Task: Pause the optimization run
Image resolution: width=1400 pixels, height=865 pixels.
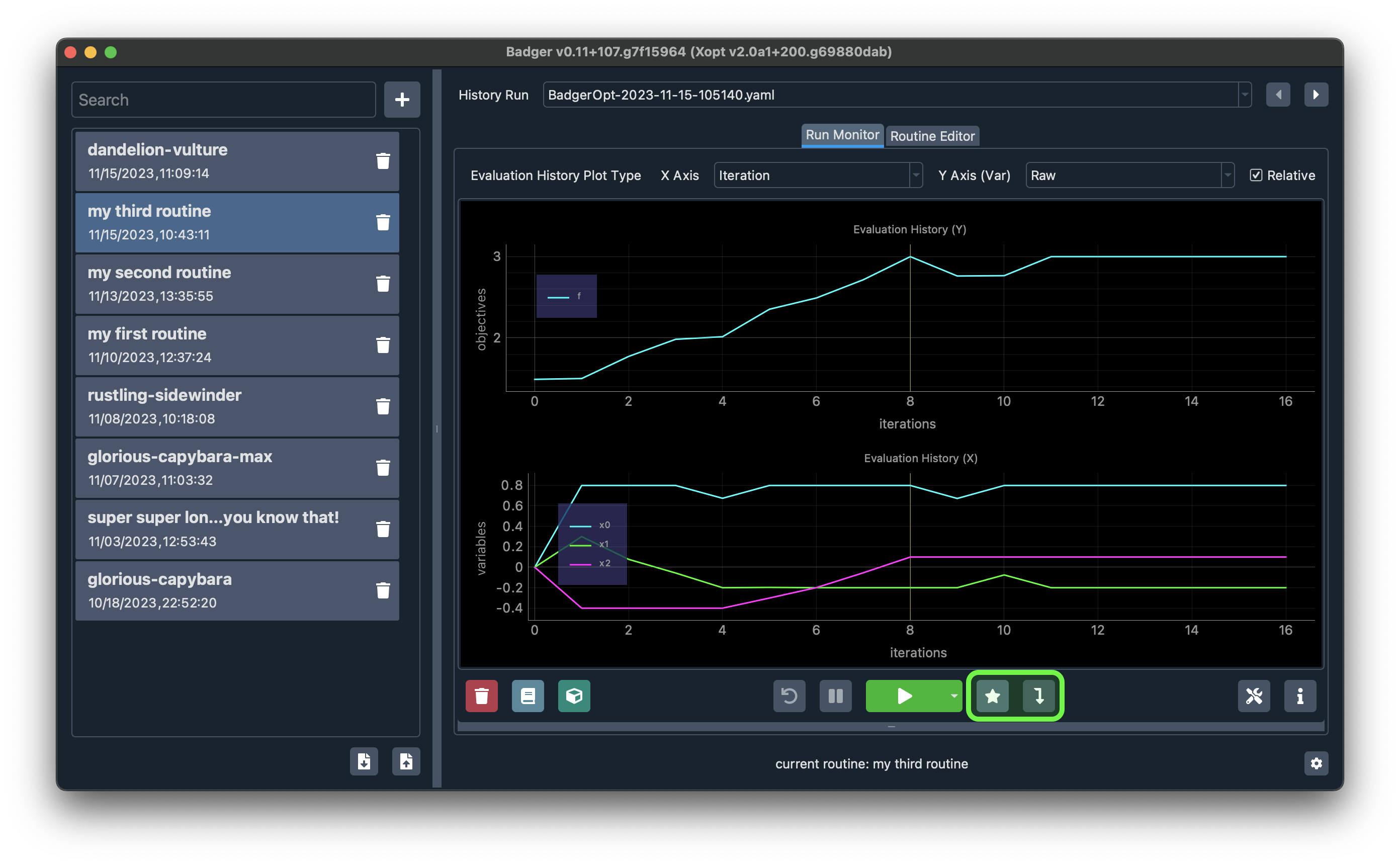Action: pos(836,696)
